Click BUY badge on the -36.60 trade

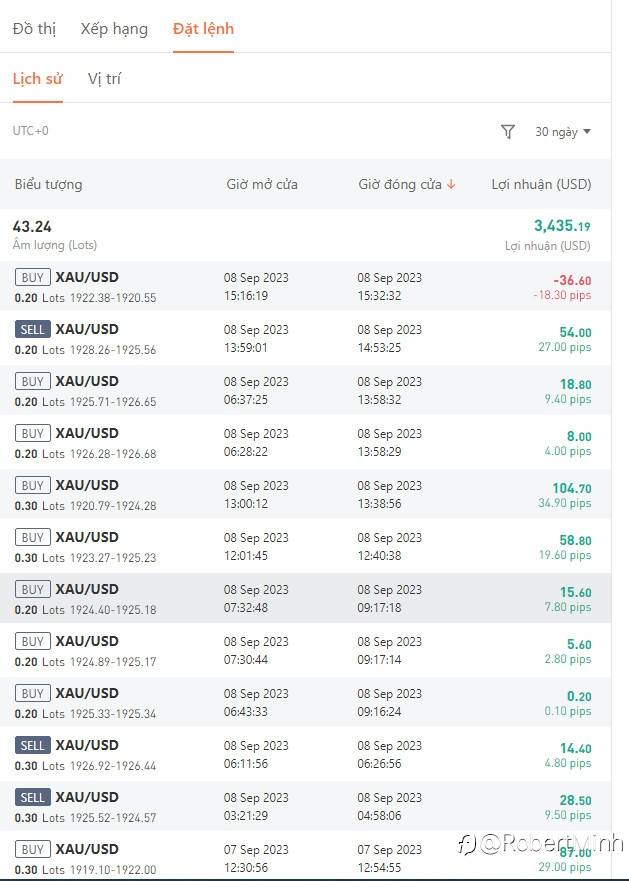(32, 277)
